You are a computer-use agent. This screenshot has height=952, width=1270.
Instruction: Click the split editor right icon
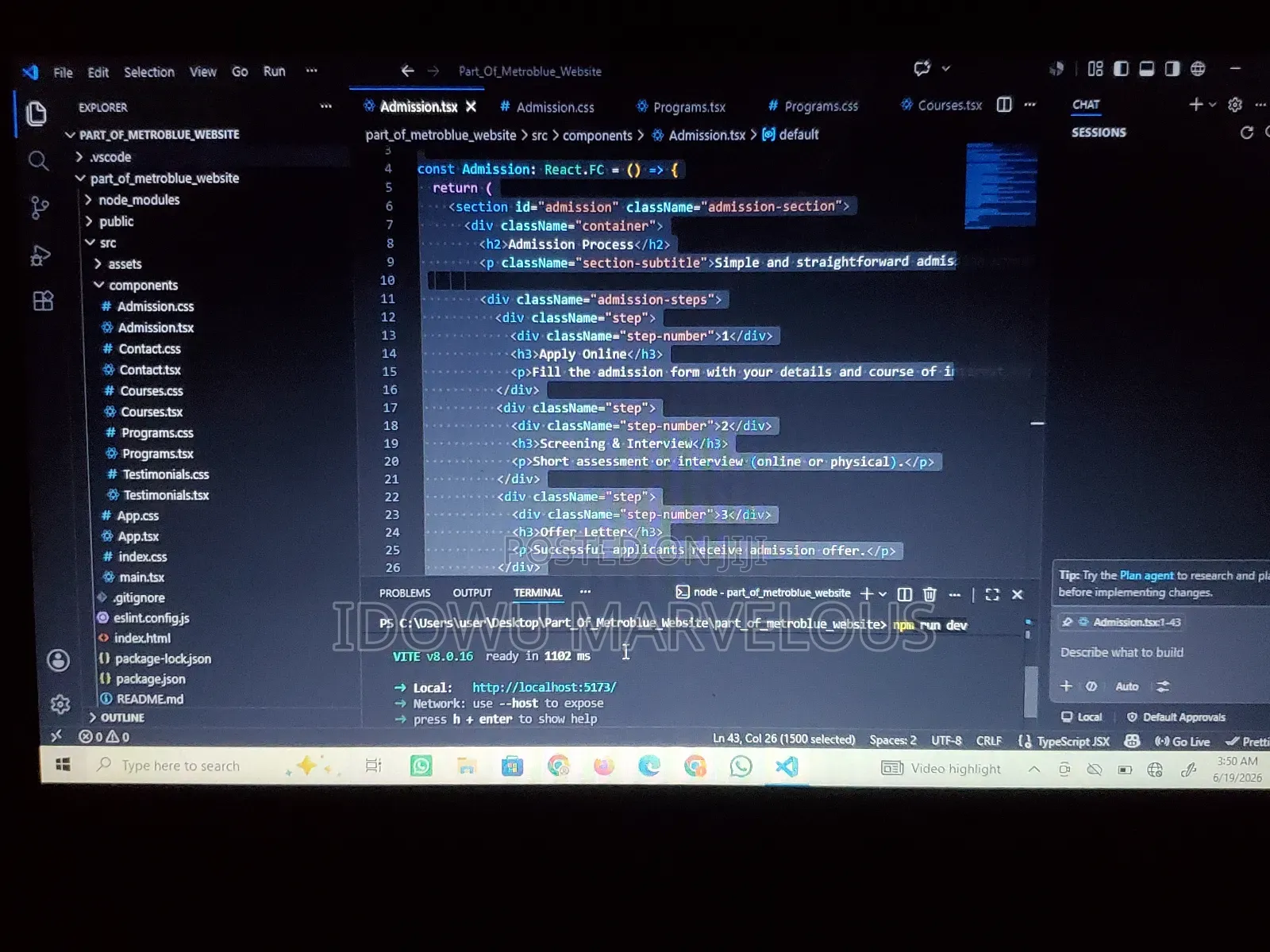point(1004,105)
